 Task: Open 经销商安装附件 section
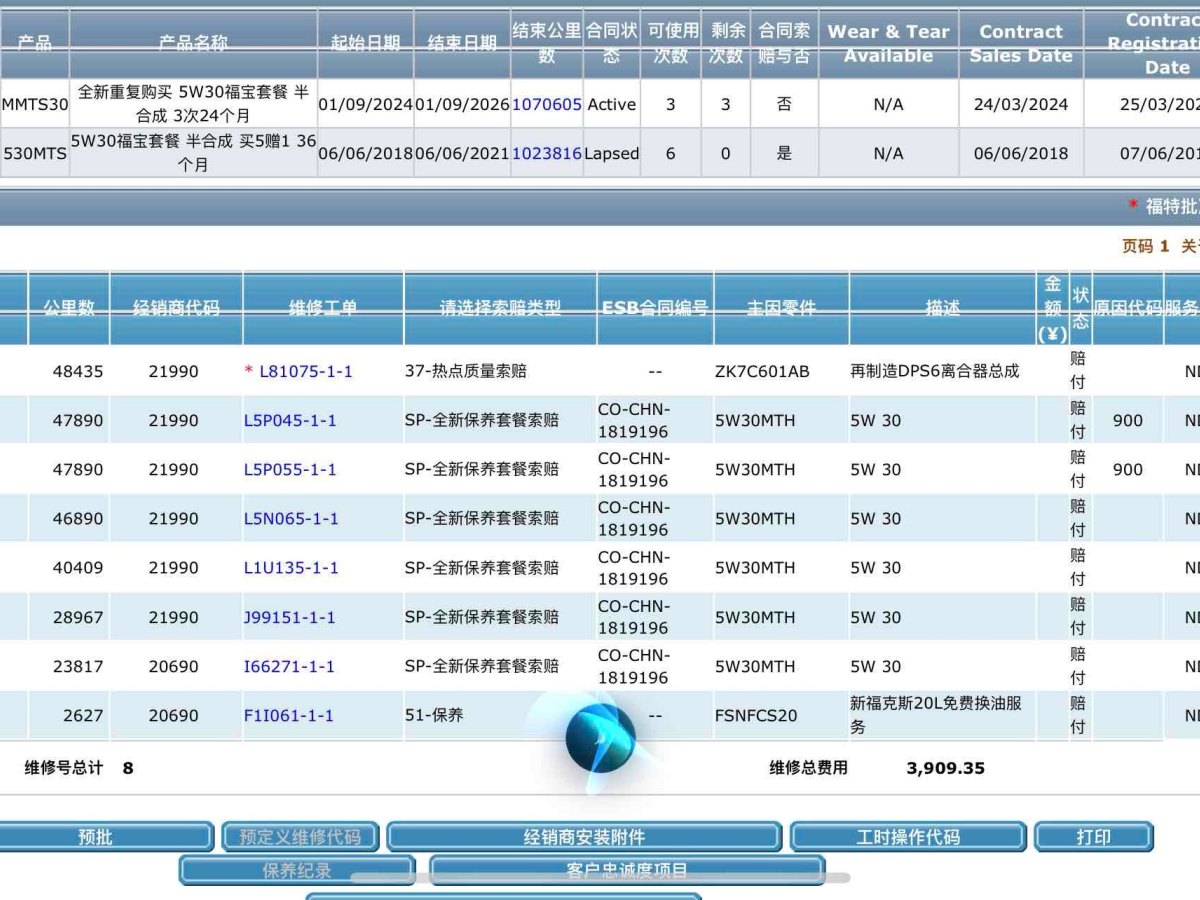(584, 837)
